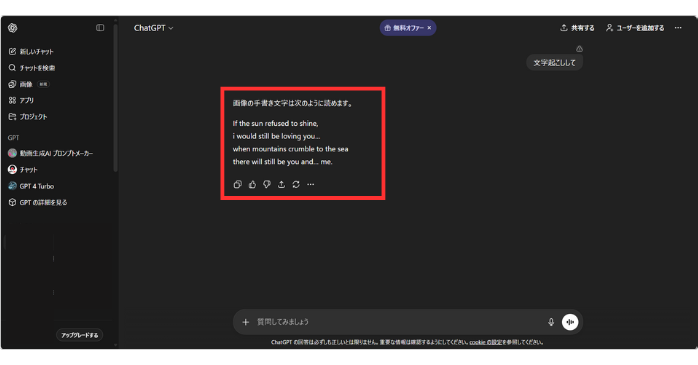Click the sidebar vertical scrollbar
The width and height of the screenshot is (698, 365).
pos(116,98)
